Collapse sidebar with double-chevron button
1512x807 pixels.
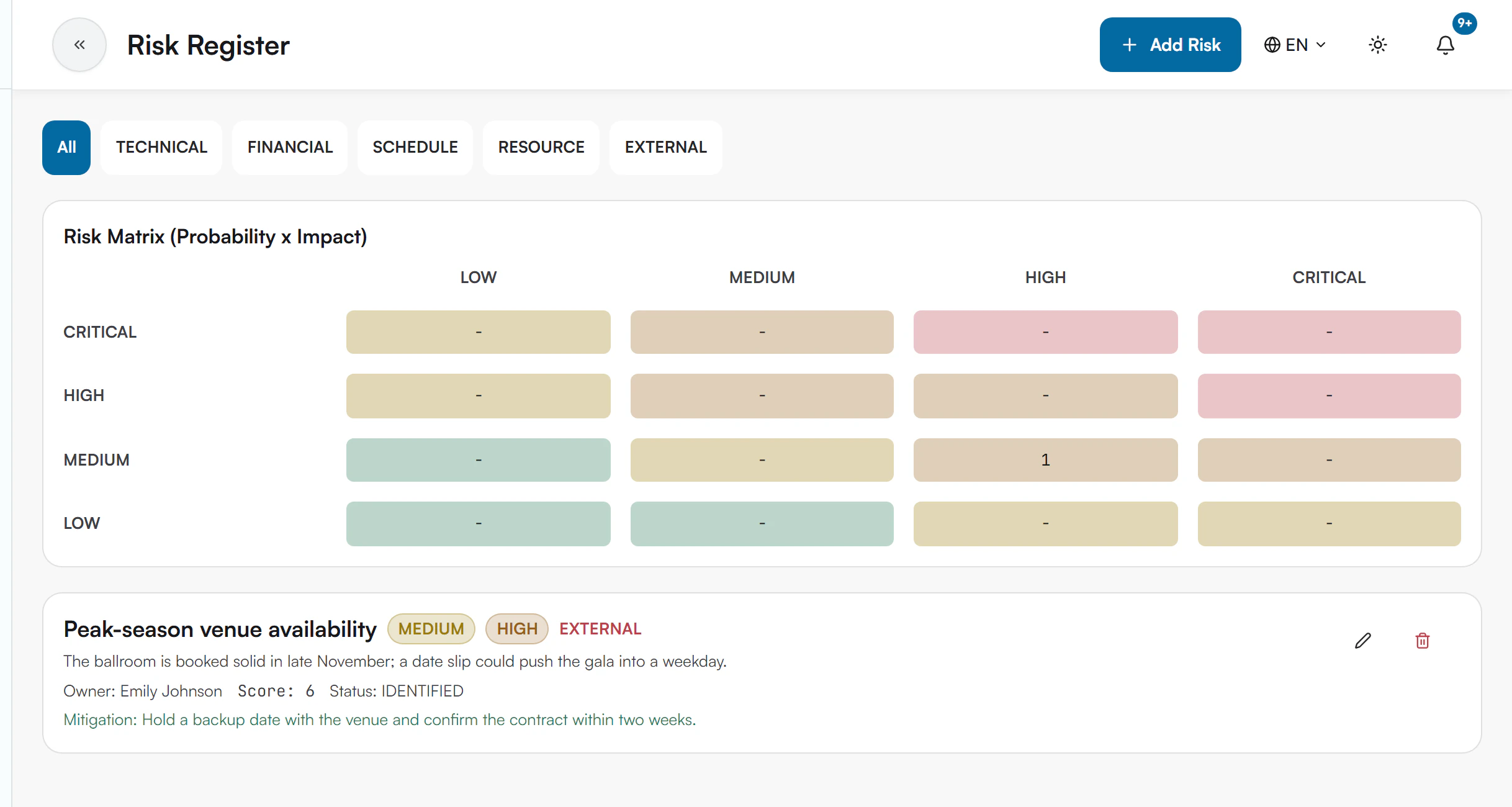coord(79,45)
